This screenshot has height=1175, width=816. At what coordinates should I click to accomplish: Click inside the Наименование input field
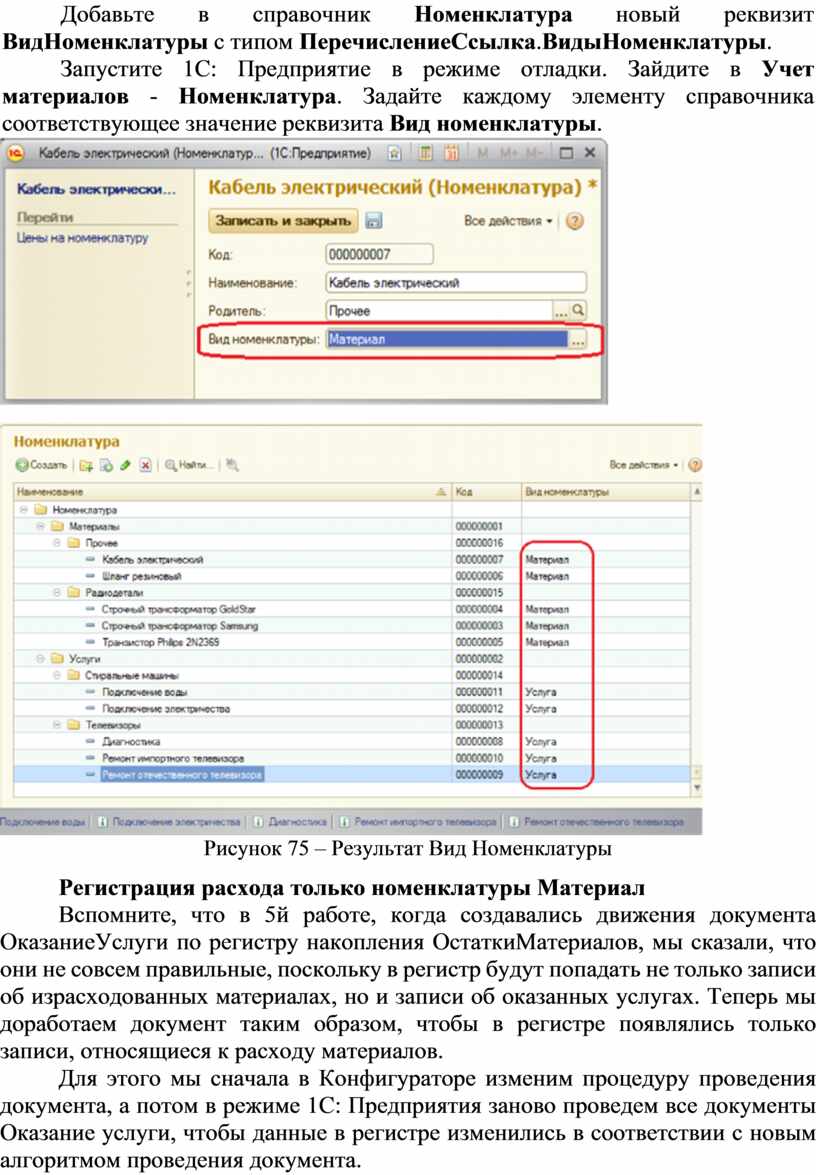[455, 283]
